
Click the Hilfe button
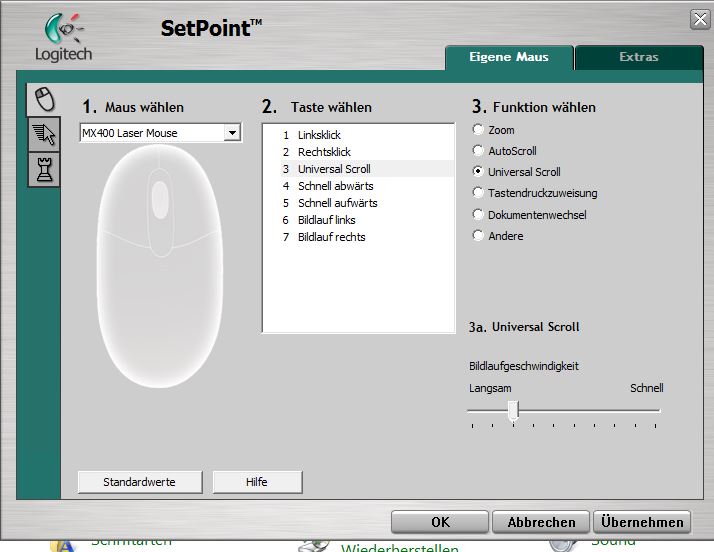tap(257, 482)
